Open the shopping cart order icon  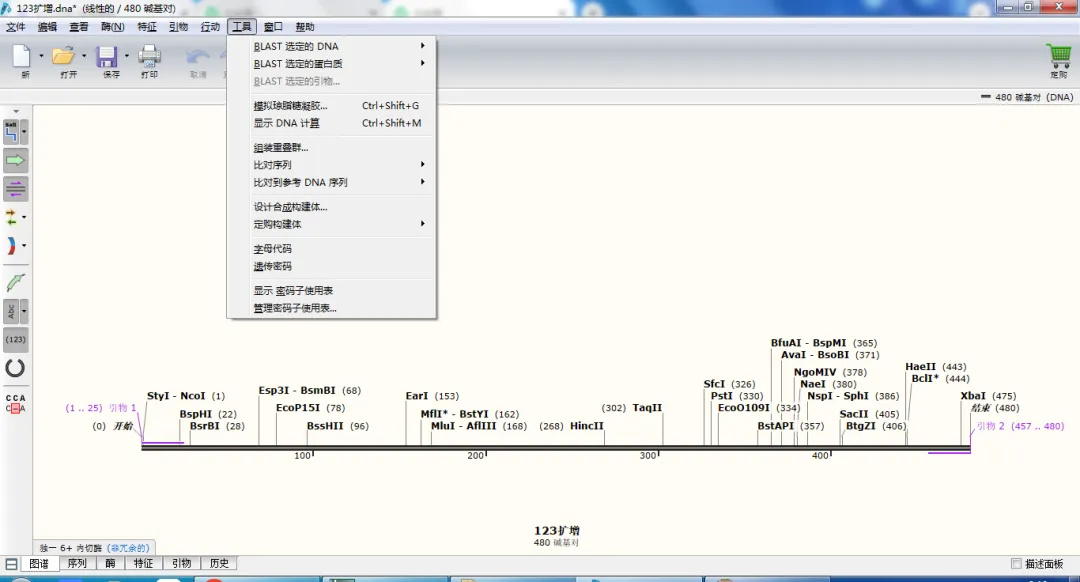(1058, 56)
